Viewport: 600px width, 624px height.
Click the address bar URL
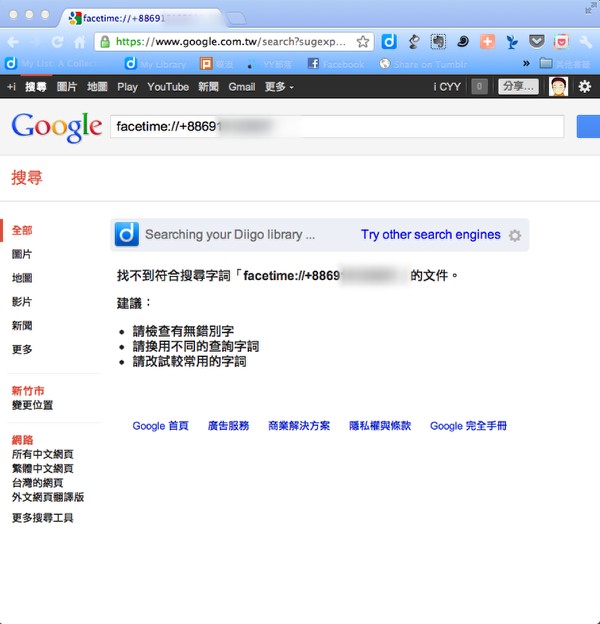click(231, 42)
